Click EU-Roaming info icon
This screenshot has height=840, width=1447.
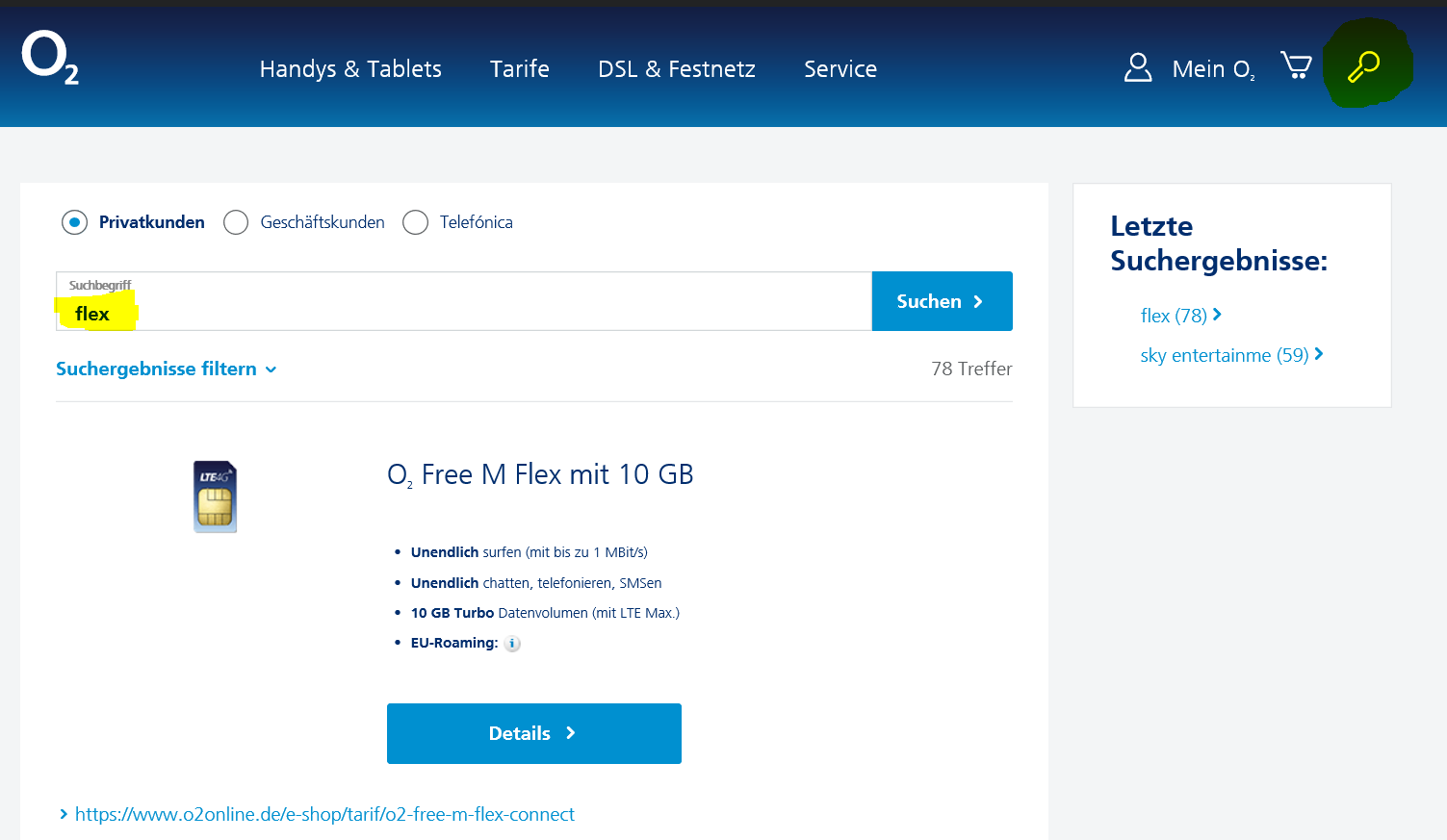pyautogui.click(x=513, y=644)
